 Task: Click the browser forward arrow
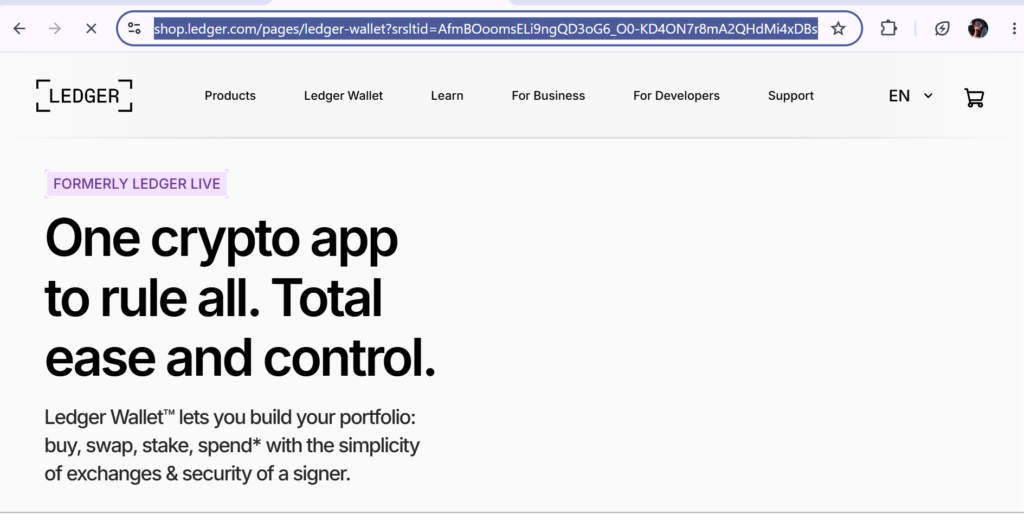point(56,29)
